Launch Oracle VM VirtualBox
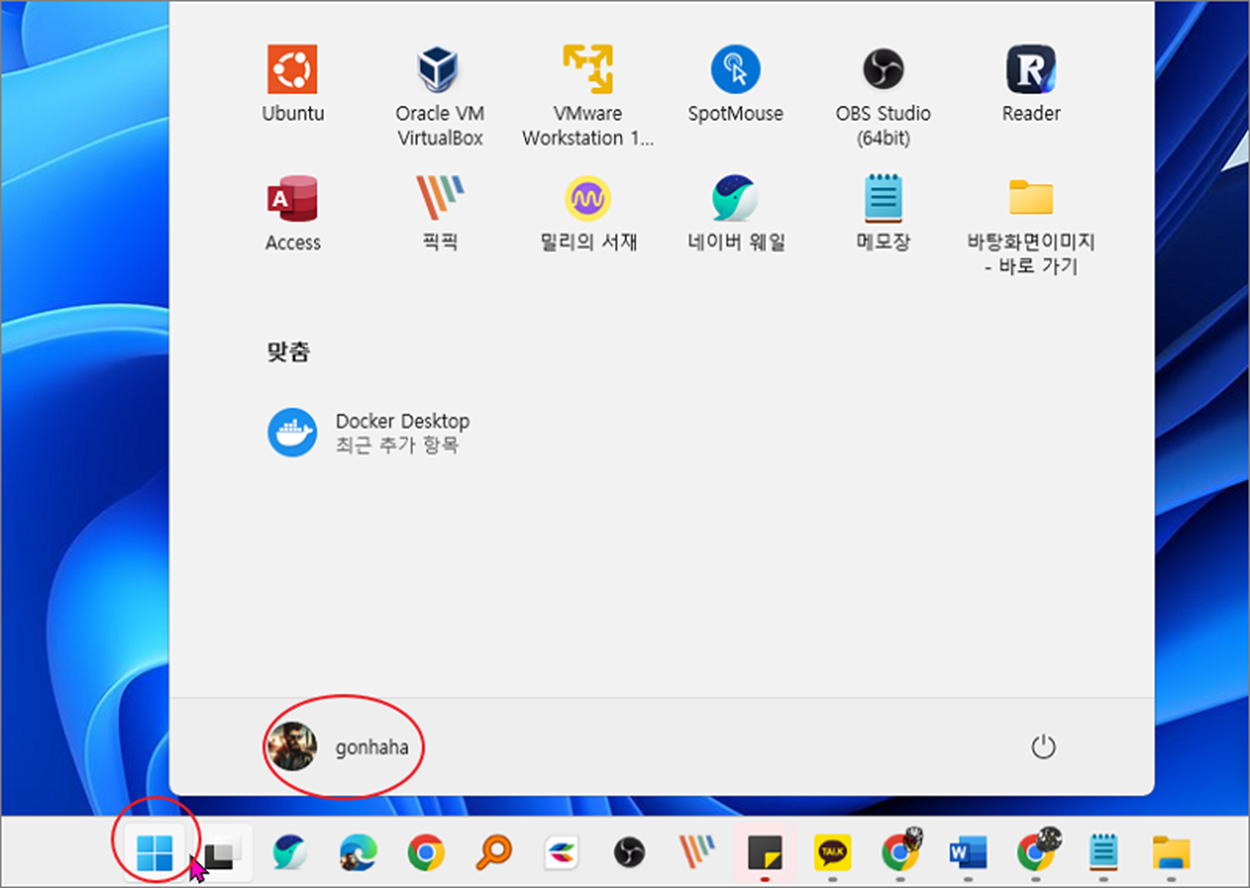Screen dimensions: 1250x888 [439, 97]
